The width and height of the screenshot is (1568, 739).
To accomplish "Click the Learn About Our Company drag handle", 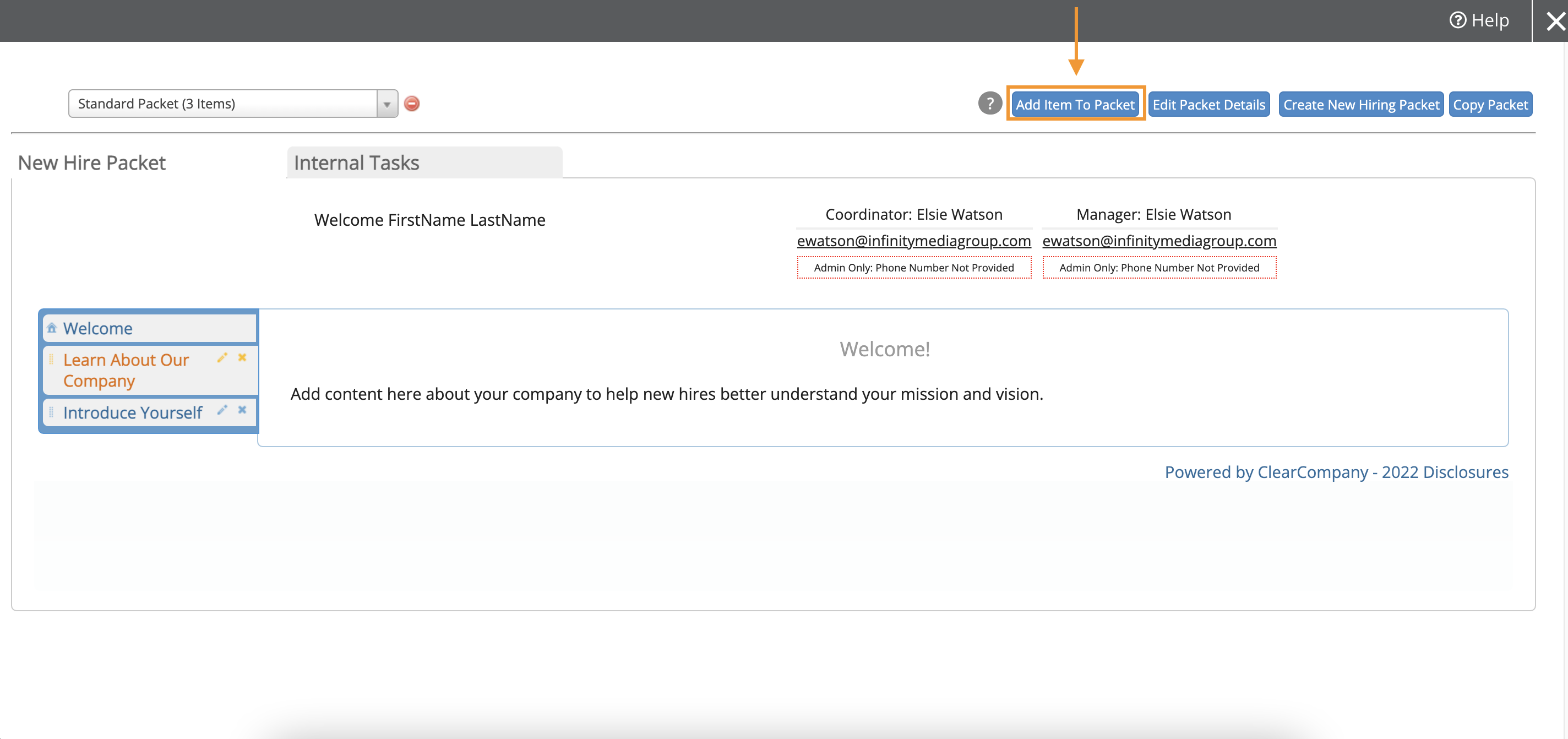I will tap(51, 360).
